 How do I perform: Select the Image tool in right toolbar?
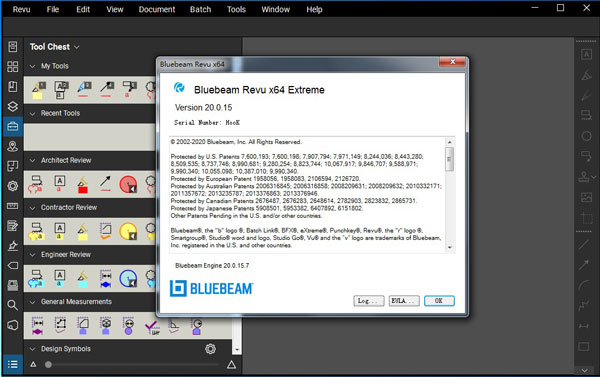586,197
